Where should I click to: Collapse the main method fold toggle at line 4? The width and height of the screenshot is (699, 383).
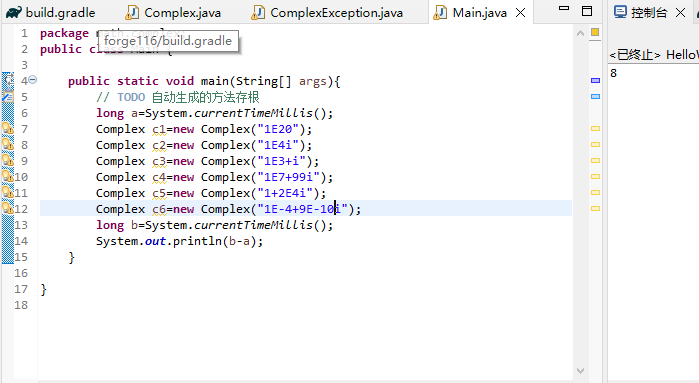pos(33,80)
